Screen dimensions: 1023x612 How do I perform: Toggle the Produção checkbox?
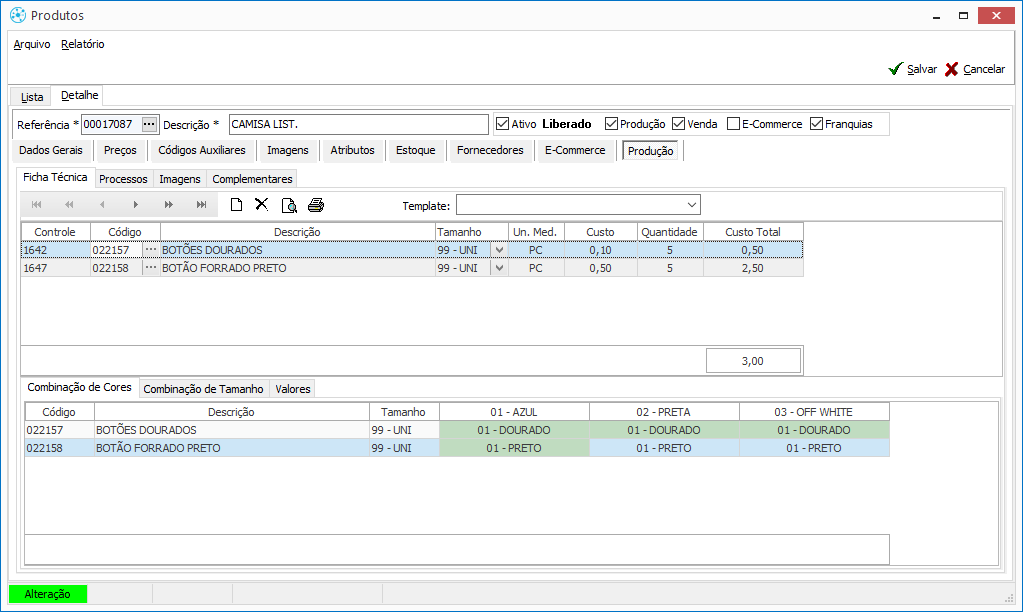tap(611, 124)
